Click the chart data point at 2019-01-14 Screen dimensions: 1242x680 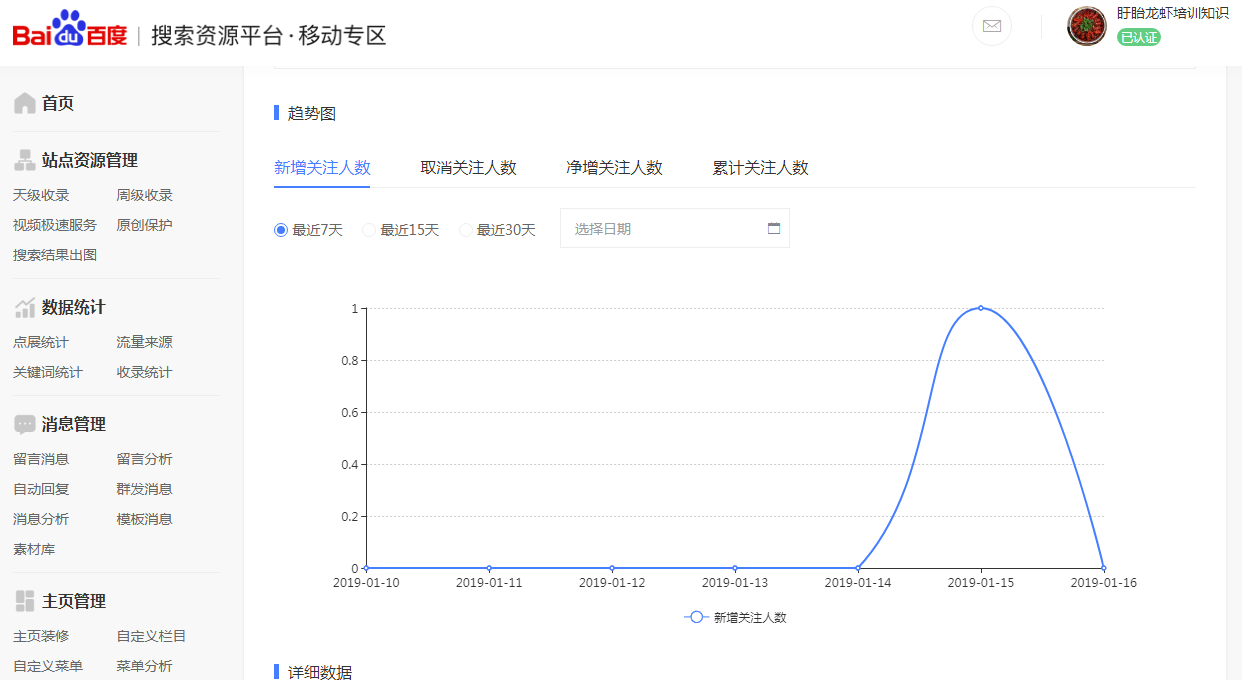coord(858,568)
